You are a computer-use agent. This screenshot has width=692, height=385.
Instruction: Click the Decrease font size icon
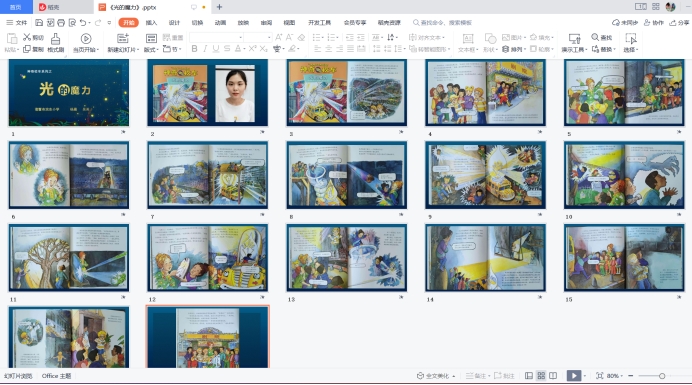[290, 38]
